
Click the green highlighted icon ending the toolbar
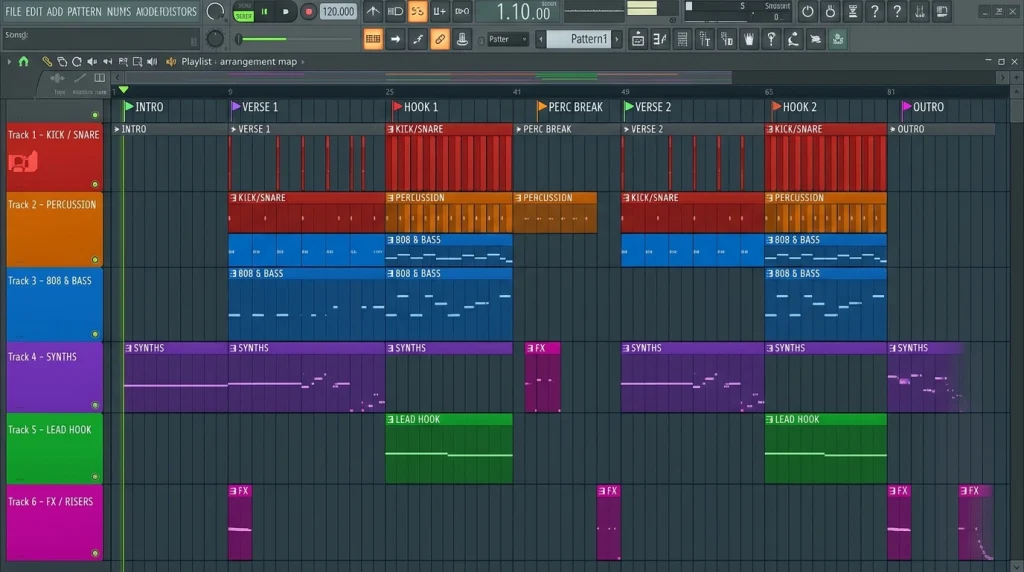pyautogui.click(x=838, y=39)
